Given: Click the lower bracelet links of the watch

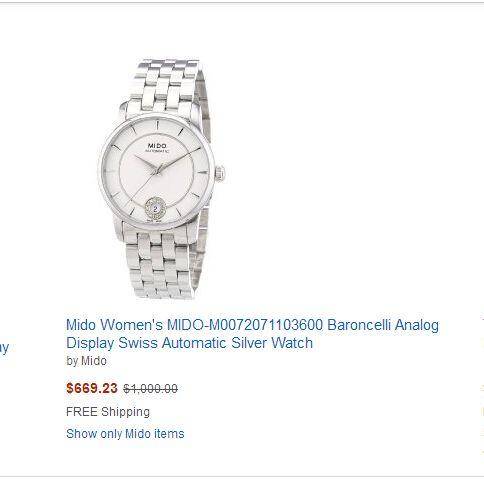Looking at the screenshot, I should coord(160,263).
